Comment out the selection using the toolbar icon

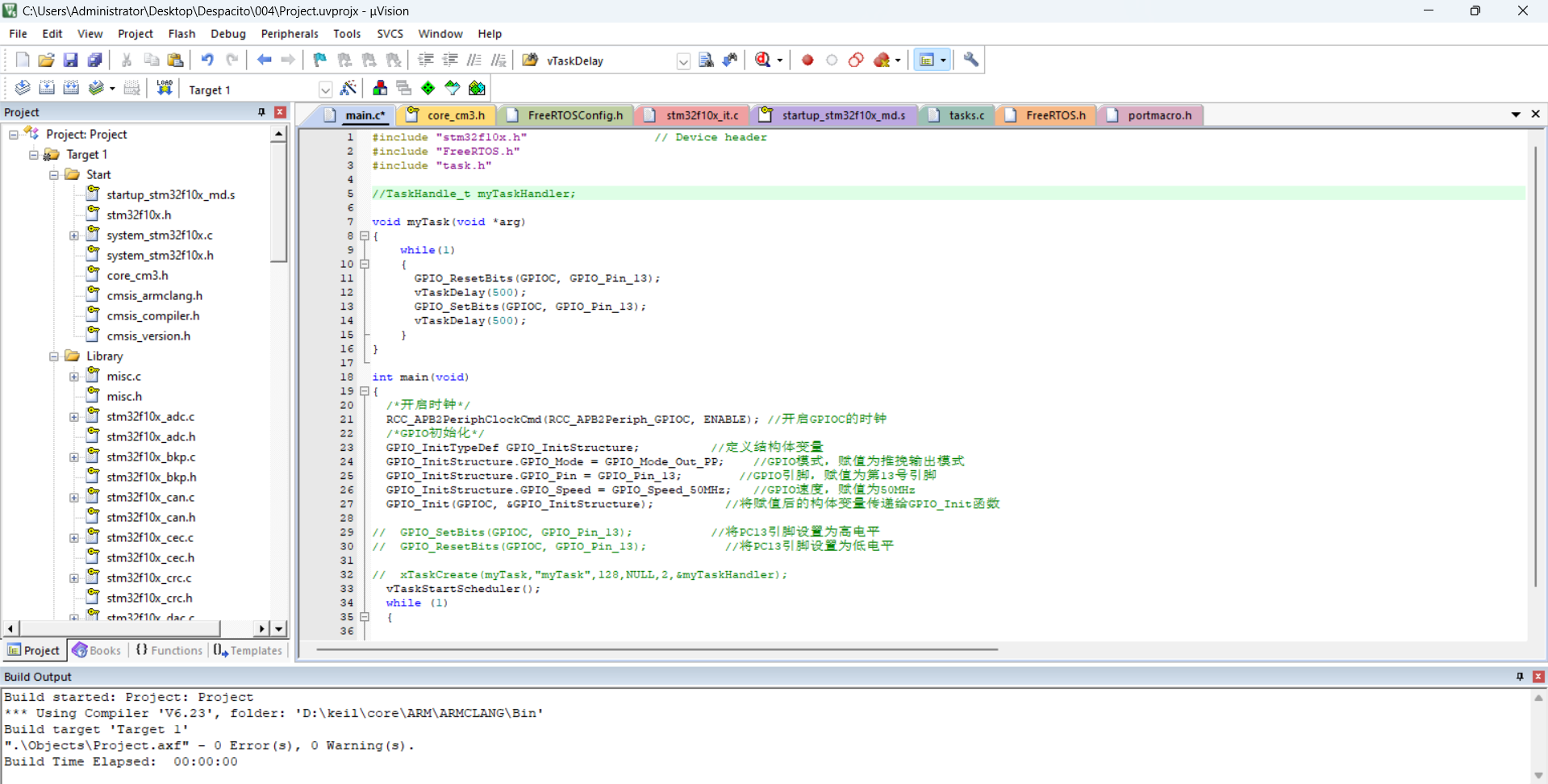(474, 60)
